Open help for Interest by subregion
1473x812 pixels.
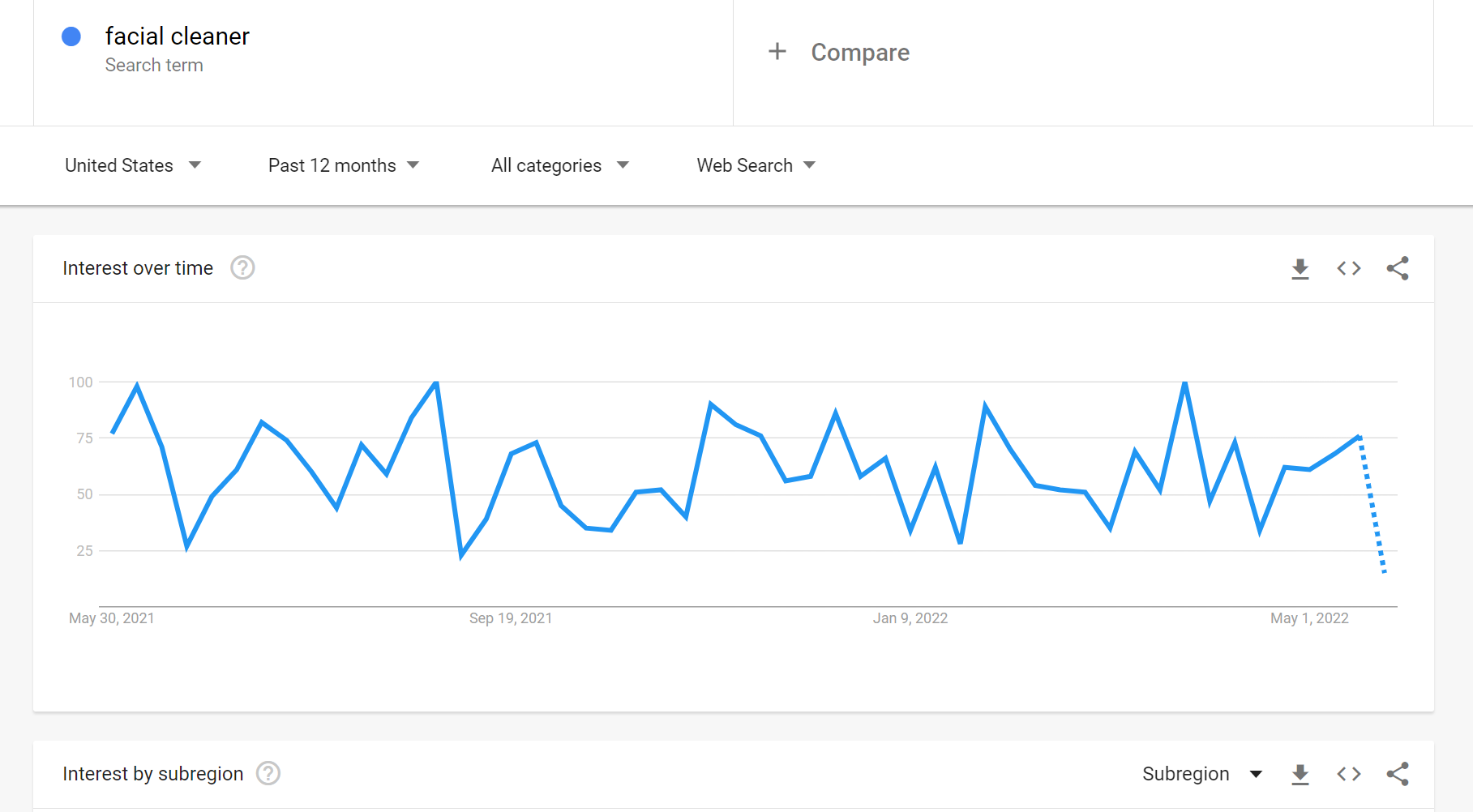point(268,773)
